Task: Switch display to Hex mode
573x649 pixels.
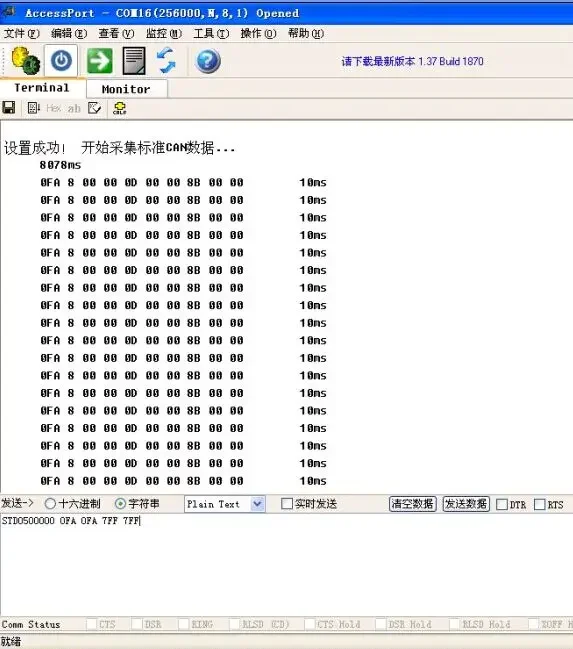Action: (x=53, y=108)
